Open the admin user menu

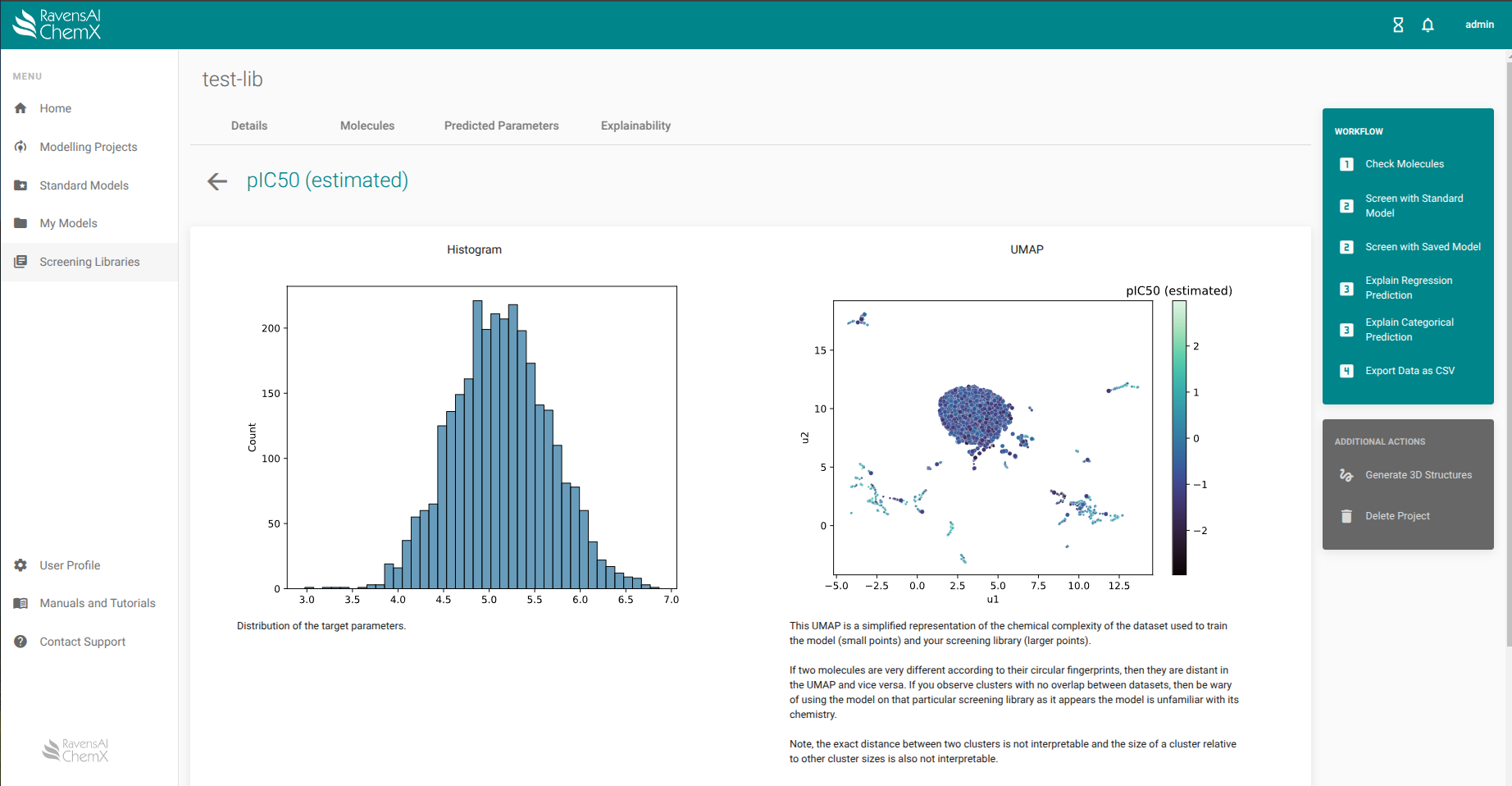(x=1479, y=25)
